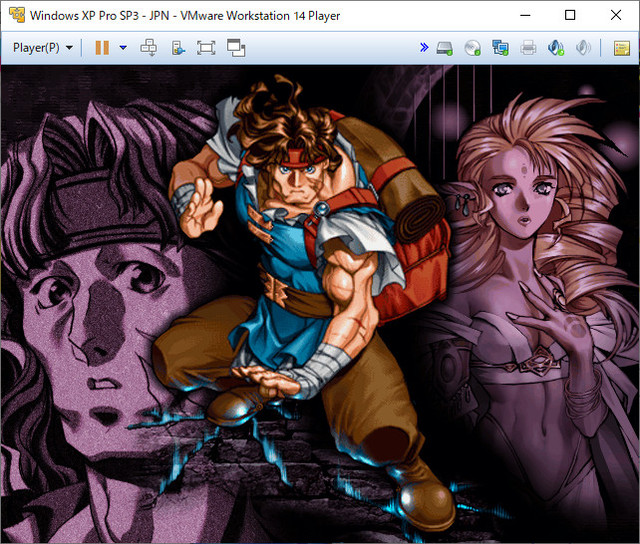Open the Player(P) menu
This screenshot has width=640, height=544.
pyautogui.click(x=42, y=48)
